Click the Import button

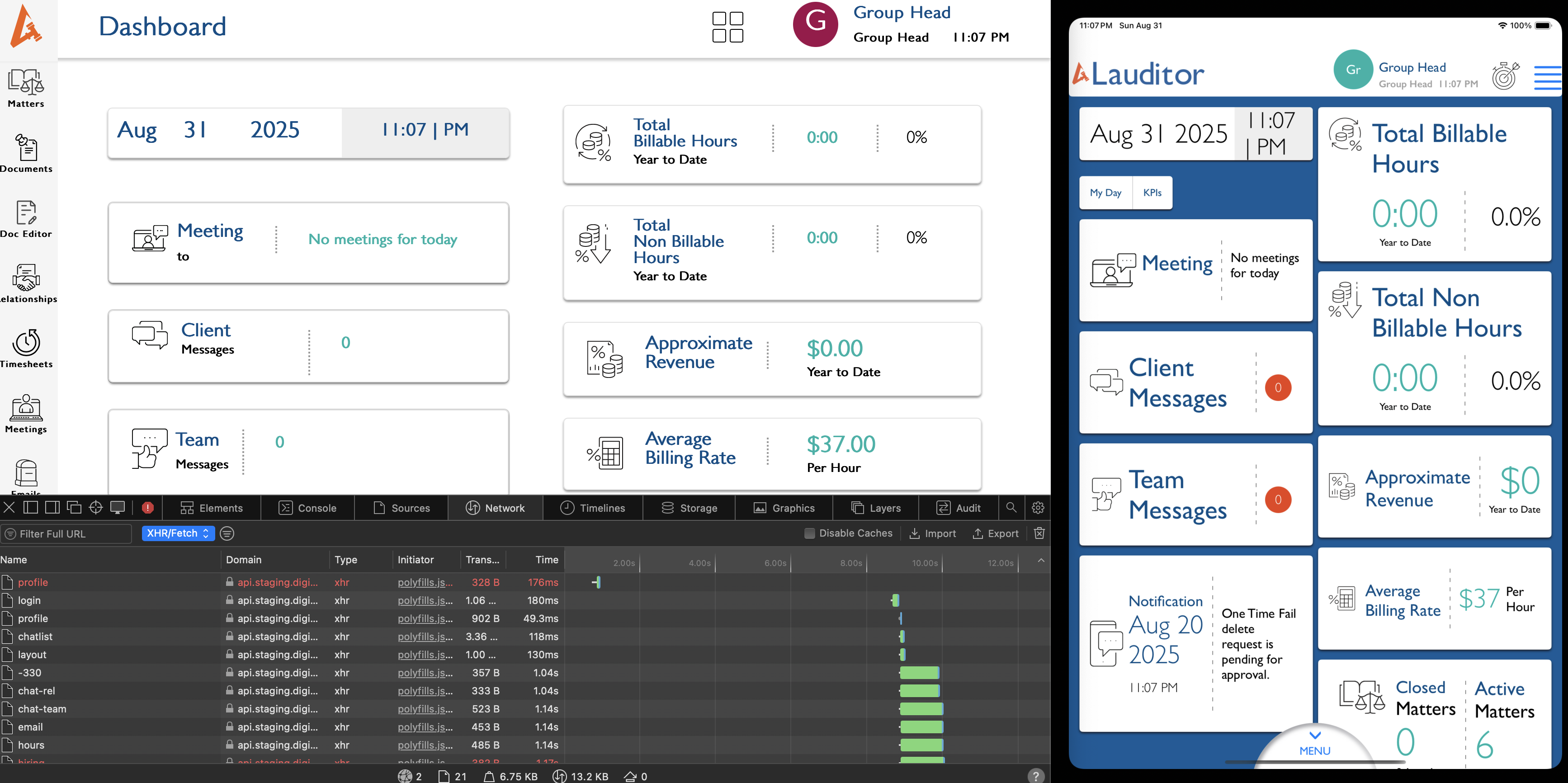(932, 533)
